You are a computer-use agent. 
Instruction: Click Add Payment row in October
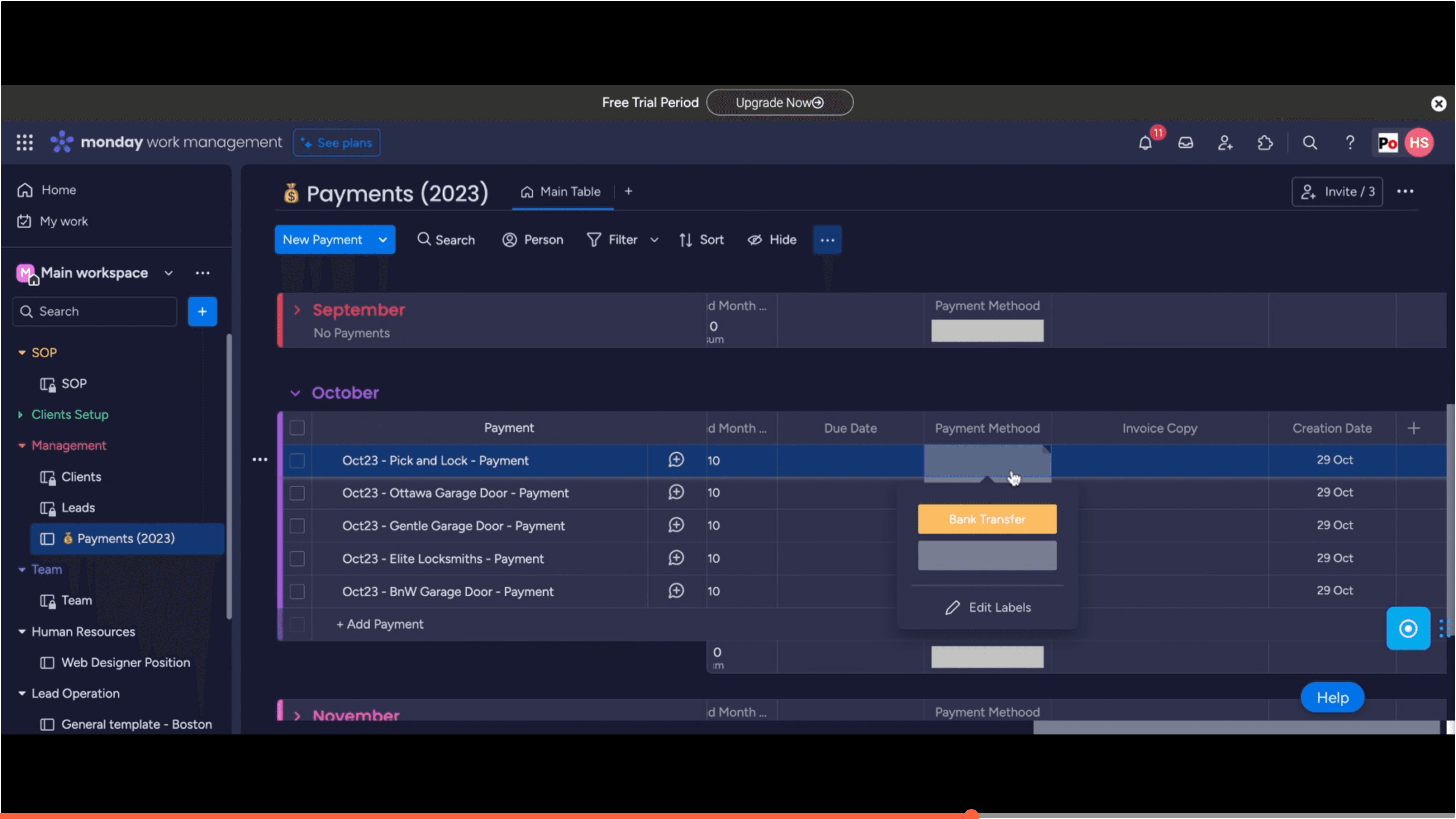(380, 624)
